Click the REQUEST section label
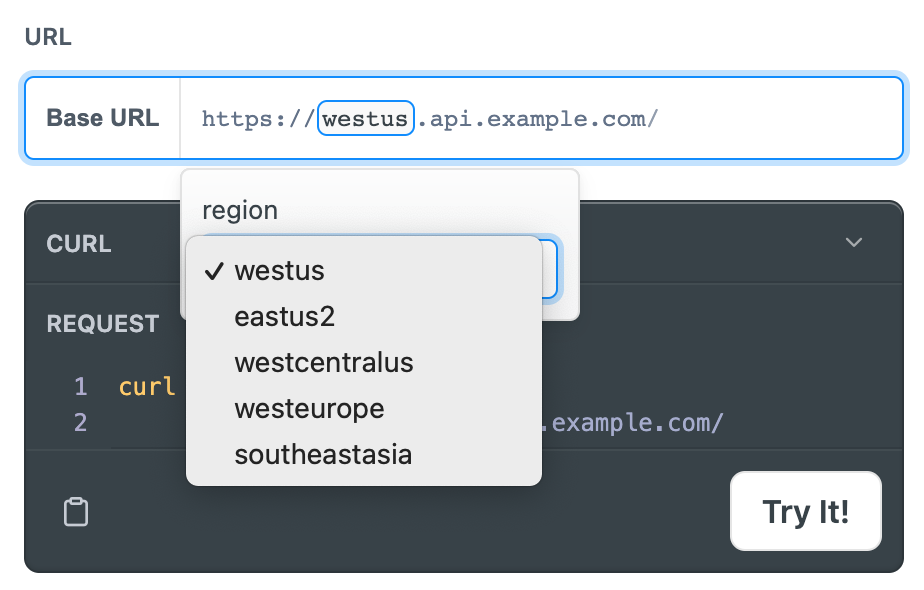Screen dimensions: 924x590 [x=103, y=324]
